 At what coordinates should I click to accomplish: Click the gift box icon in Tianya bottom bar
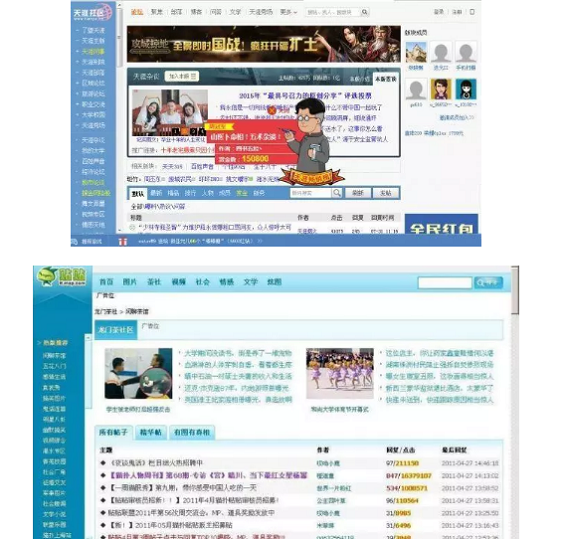tap(123, 241)
